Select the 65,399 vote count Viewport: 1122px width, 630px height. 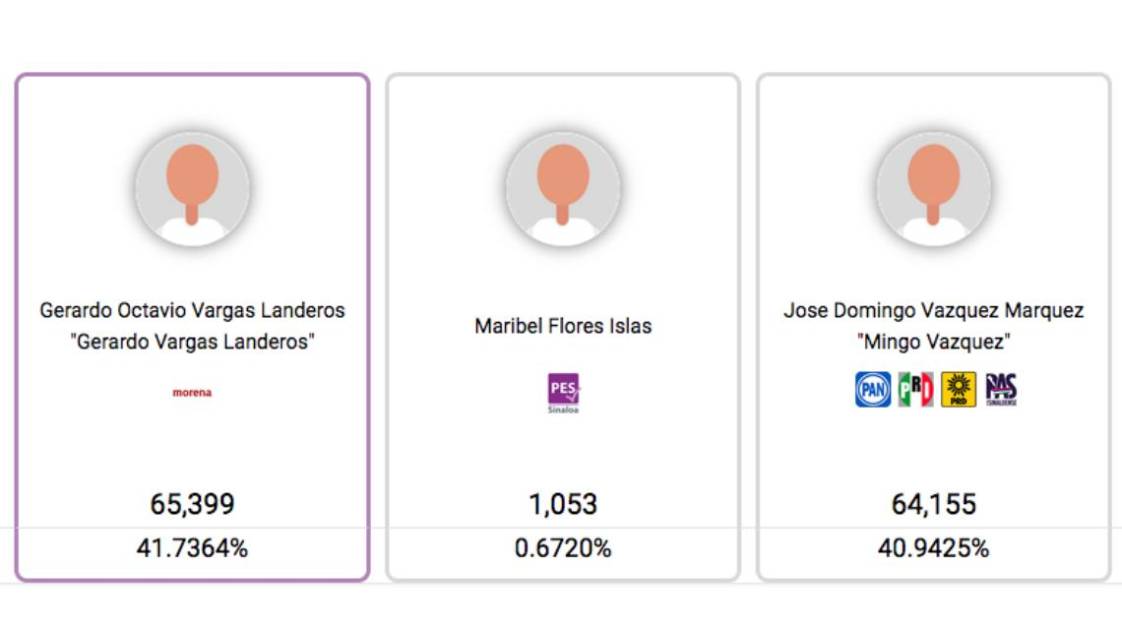pyautogui.click(x=192, y=503)
